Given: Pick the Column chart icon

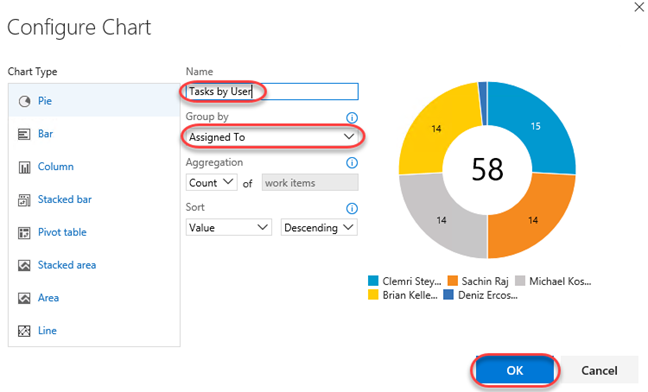Looking at the screenshot, I should tap(24, 167).
